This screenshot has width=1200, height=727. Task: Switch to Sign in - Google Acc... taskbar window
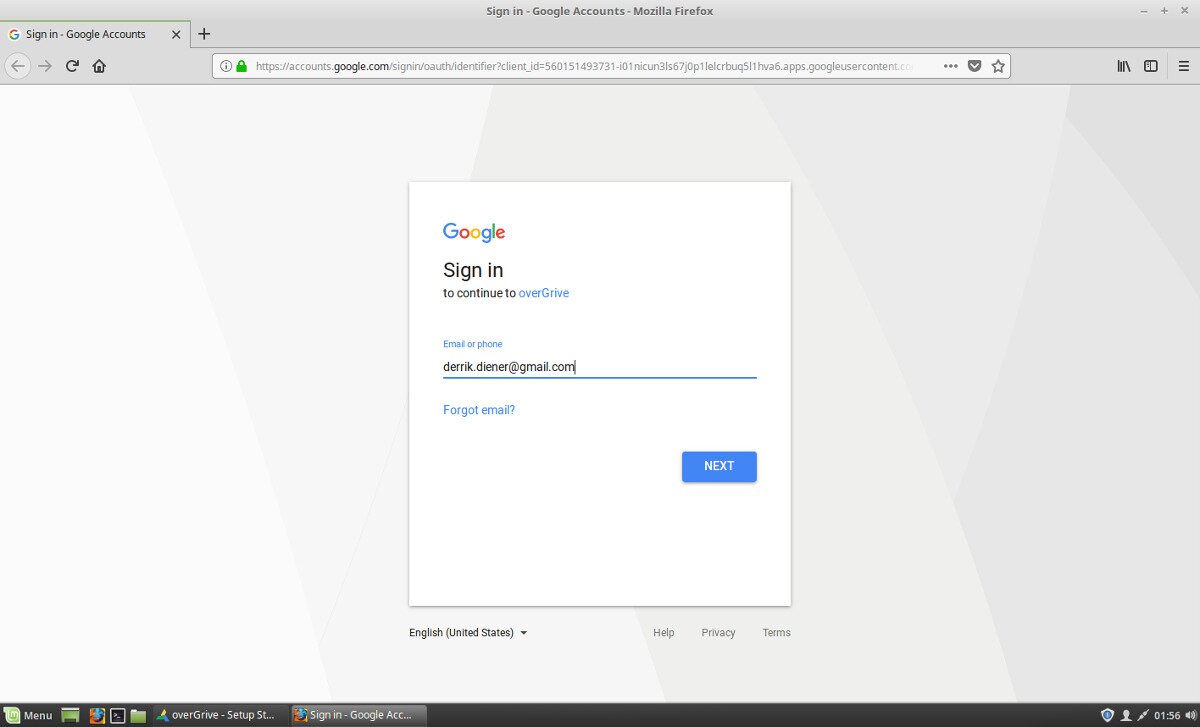[x=358, y=715]
